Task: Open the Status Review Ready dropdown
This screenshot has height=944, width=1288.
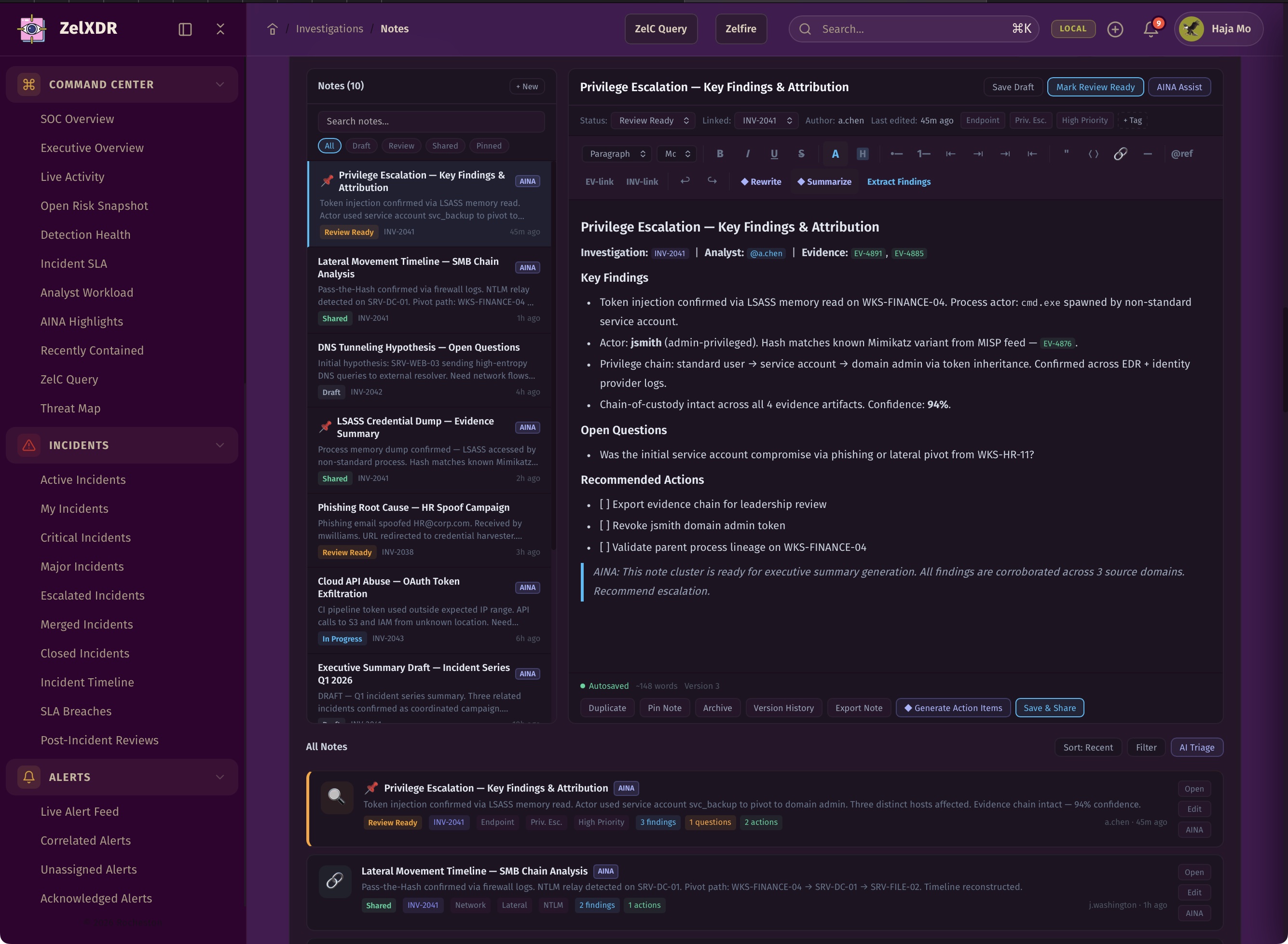Action: pos(653,121)
